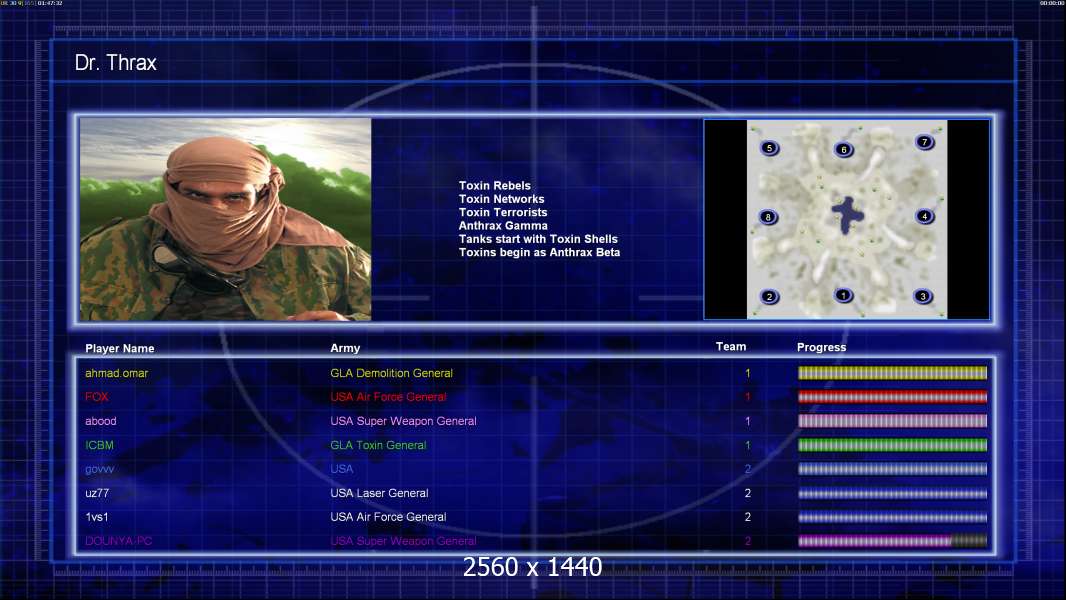
Task: Click start position marker 1 on map
Action: [843, 296]
